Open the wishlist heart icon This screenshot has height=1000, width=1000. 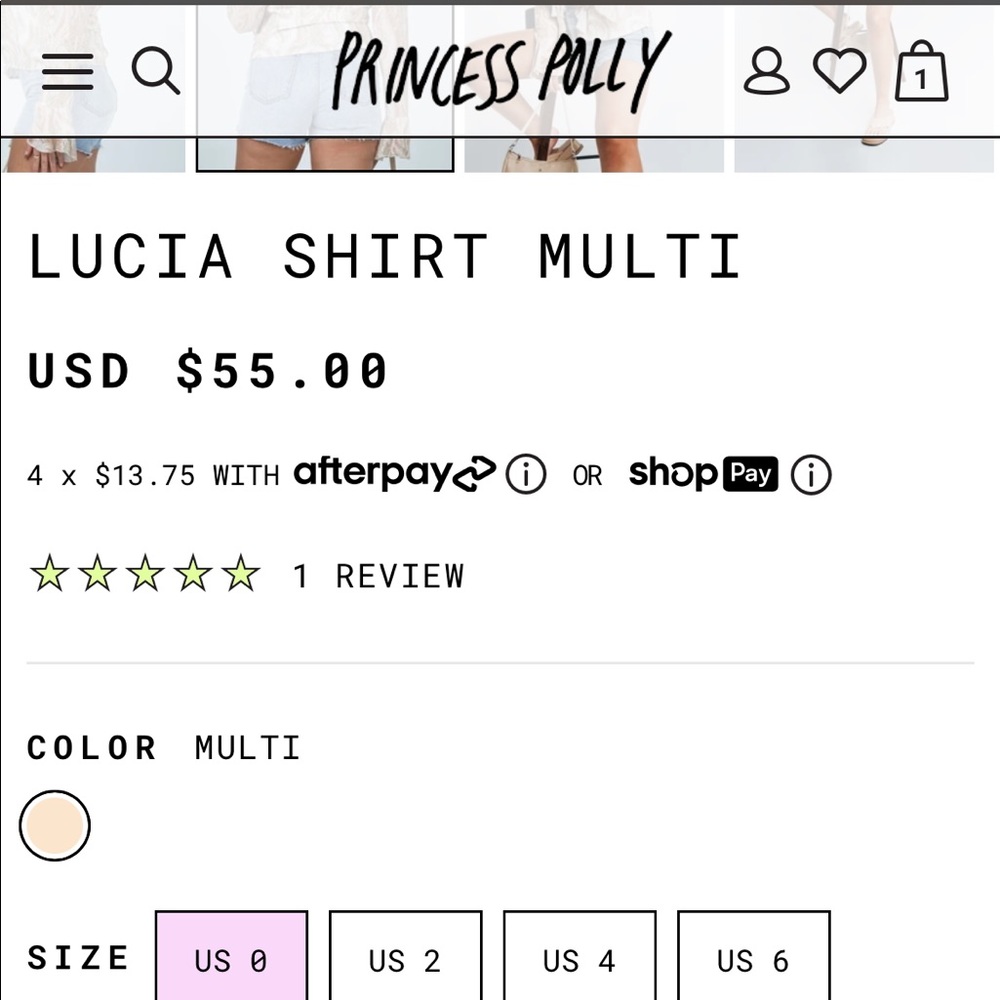pos(839,71)
